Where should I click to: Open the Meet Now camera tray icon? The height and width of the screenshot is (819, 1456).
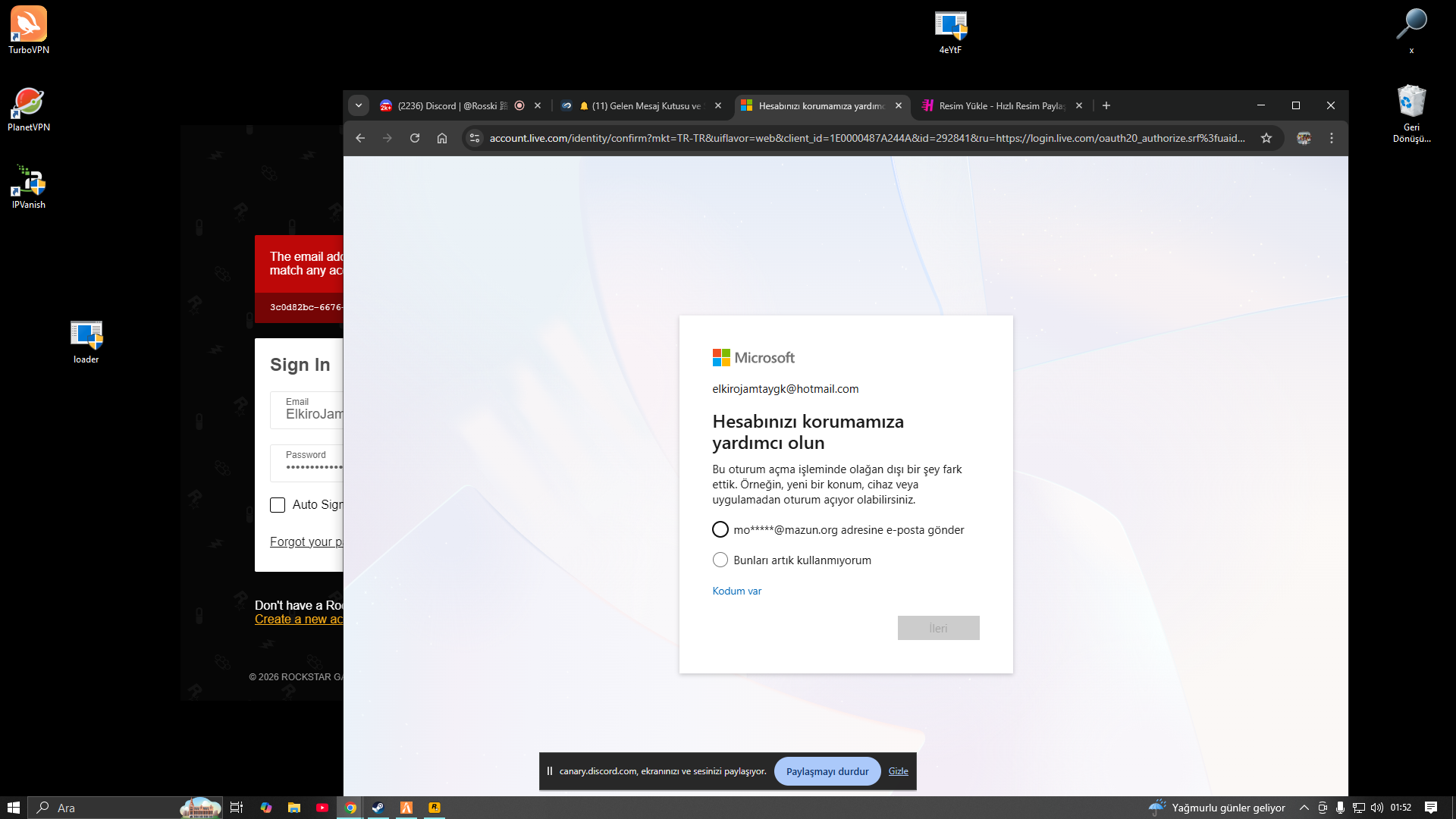pos(1323,808)
